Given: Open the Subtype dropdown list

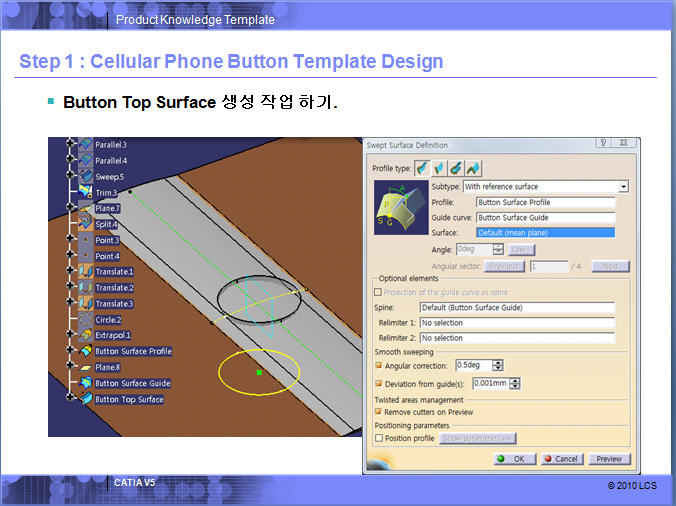Looking at the screenshot, I should 623,186.
